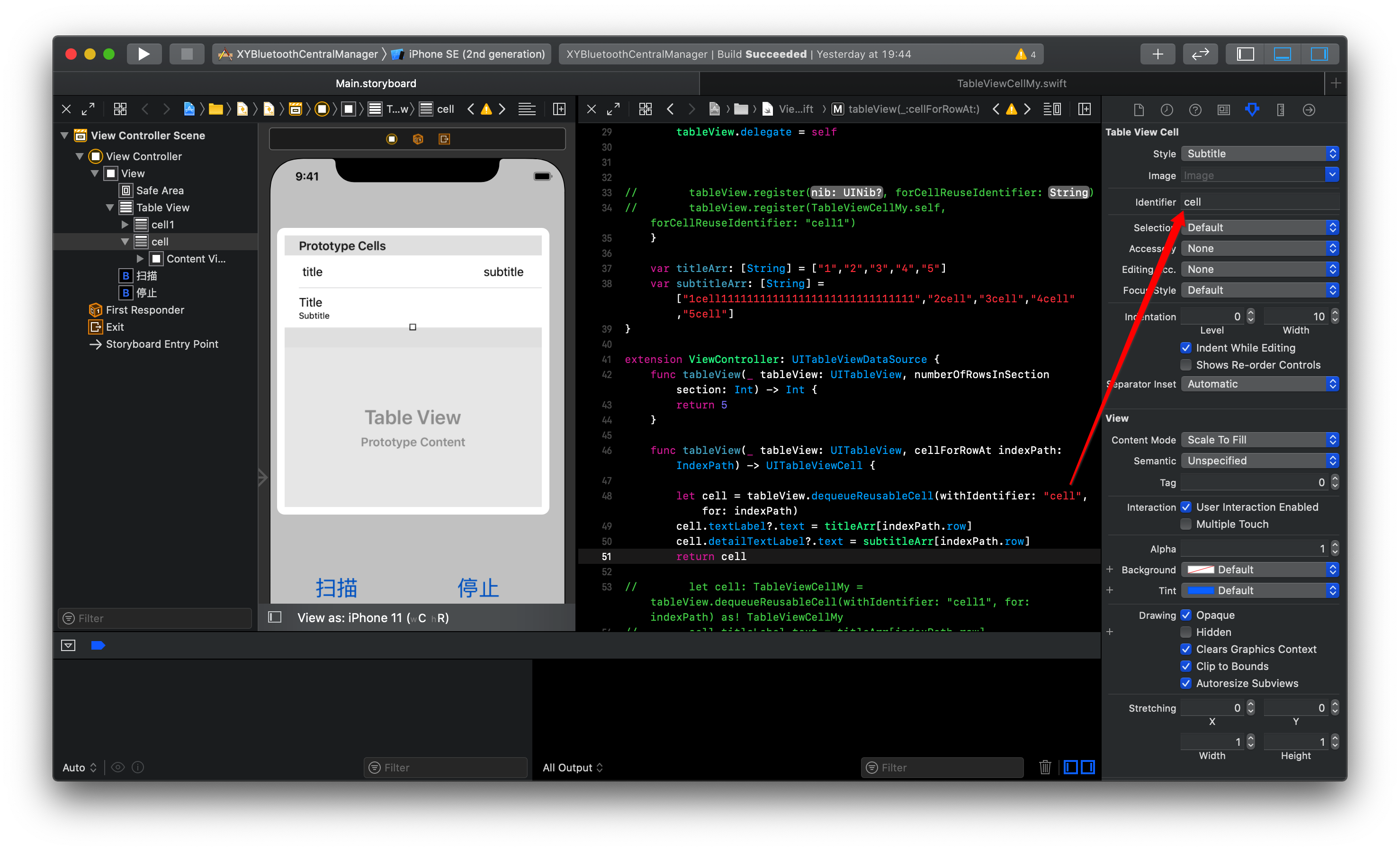Switch to Main.storyboard tab
Screen dimensions: 1400x851
(x=376, y=83)
